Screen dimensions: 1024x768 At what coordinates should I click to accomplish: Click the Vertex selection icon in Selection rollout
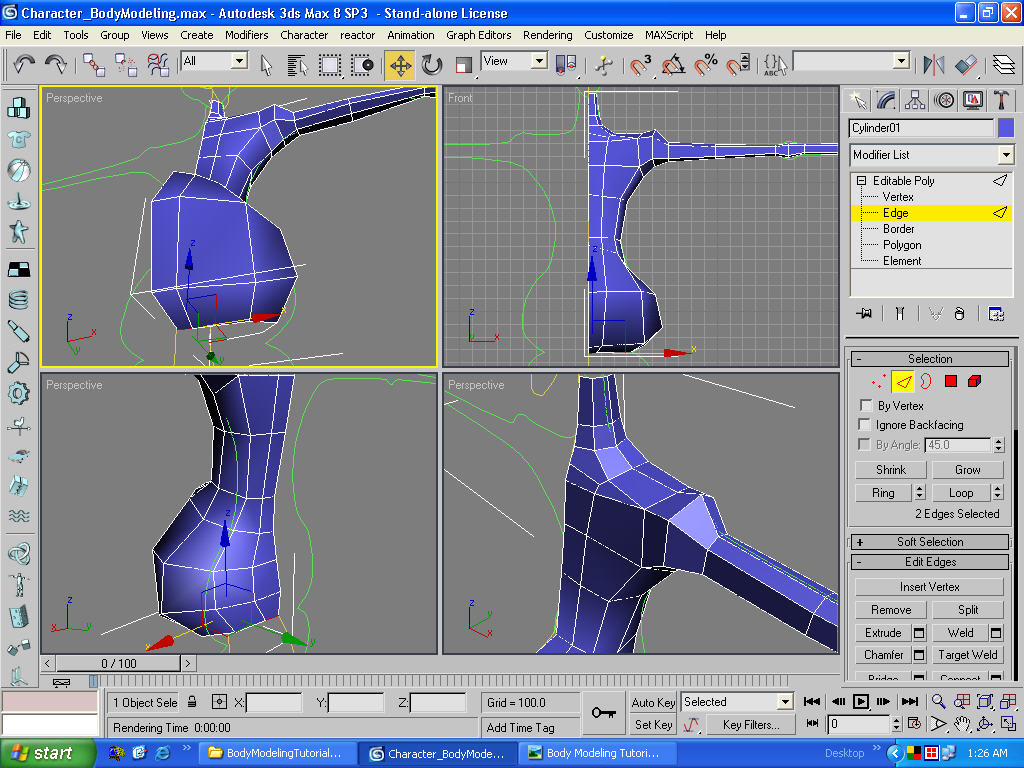(879, 381)
